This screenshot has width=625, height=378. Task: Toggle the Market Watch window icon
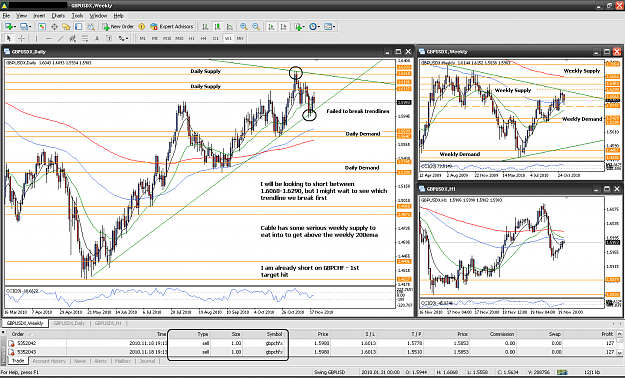pos(41,27)
